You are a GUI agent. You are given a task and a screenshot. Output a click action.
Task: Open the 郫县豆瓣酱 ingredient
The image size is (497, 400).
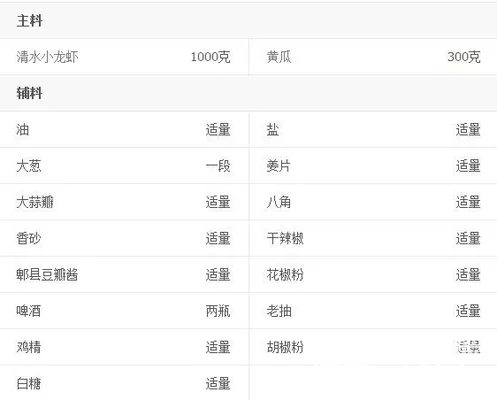pyautogui.click(x=47, y=275)
